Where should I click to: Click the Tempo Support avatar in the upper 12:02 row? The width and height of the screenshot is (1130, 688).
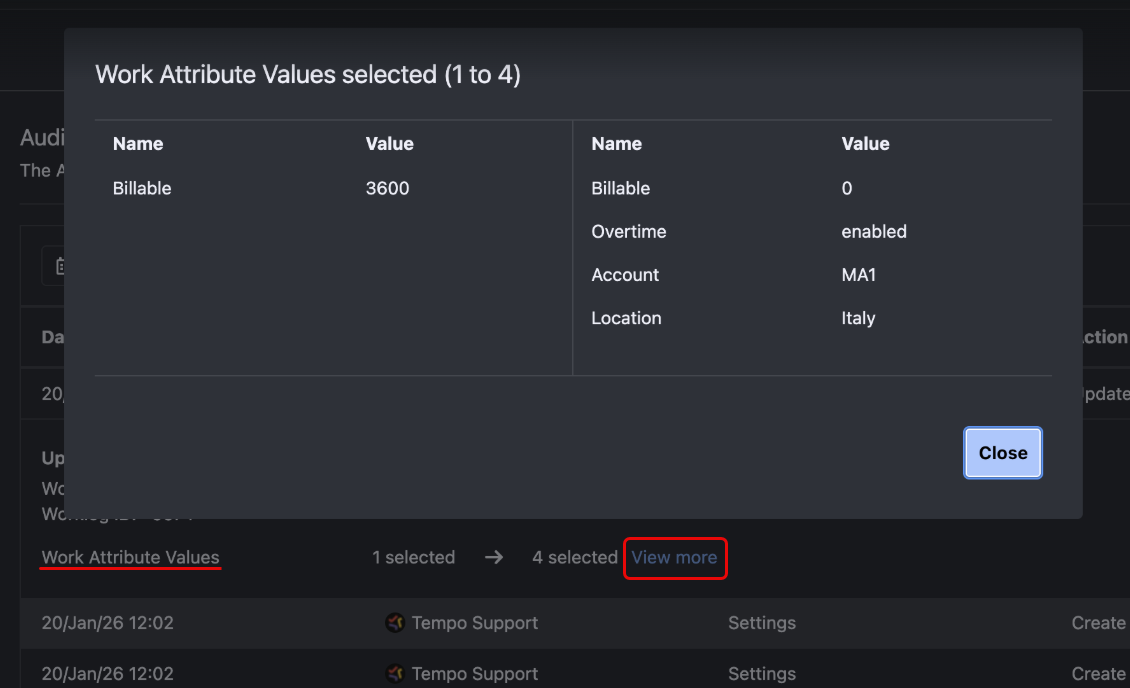395,623
